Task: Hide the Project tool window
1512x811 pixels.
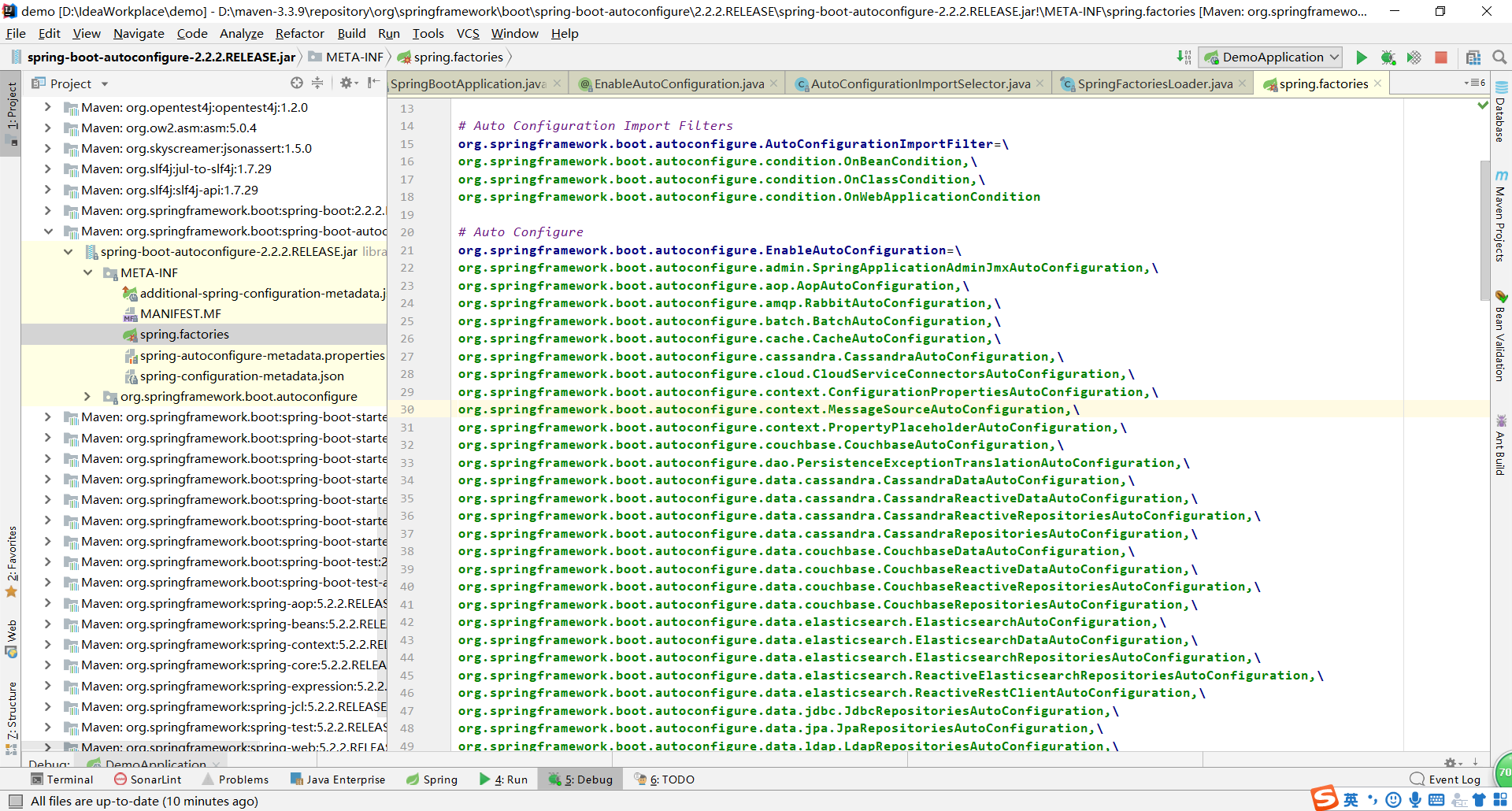Action: point(373,83)
